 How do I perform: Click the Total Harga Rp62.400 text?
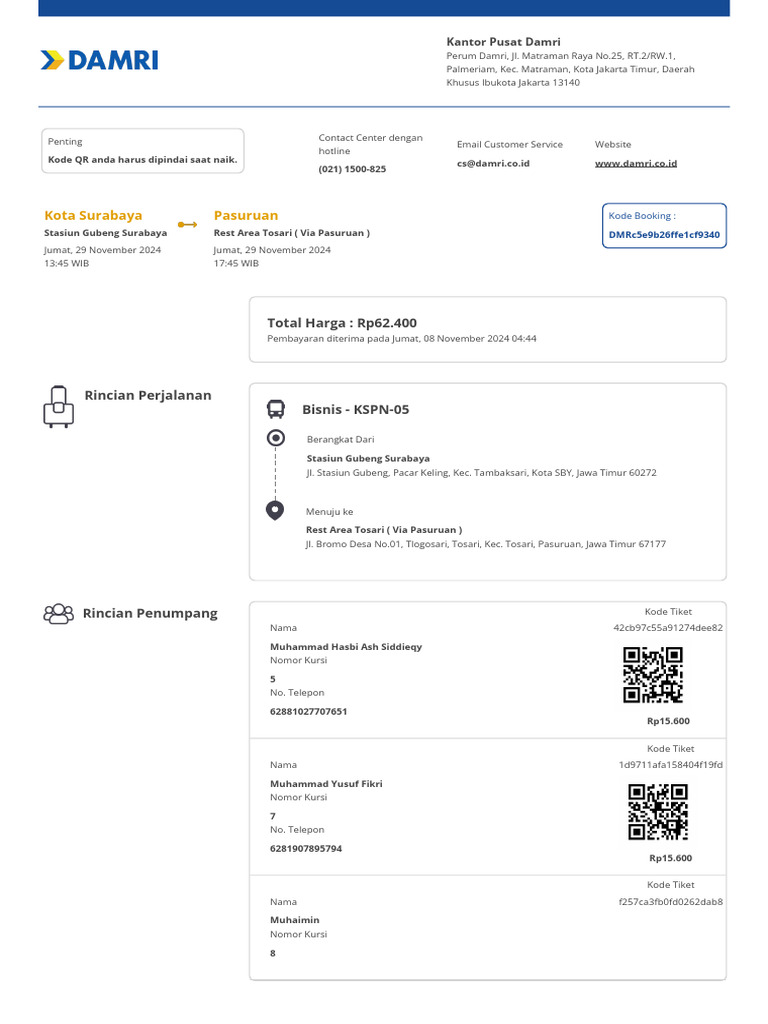(x=342, y=323)
